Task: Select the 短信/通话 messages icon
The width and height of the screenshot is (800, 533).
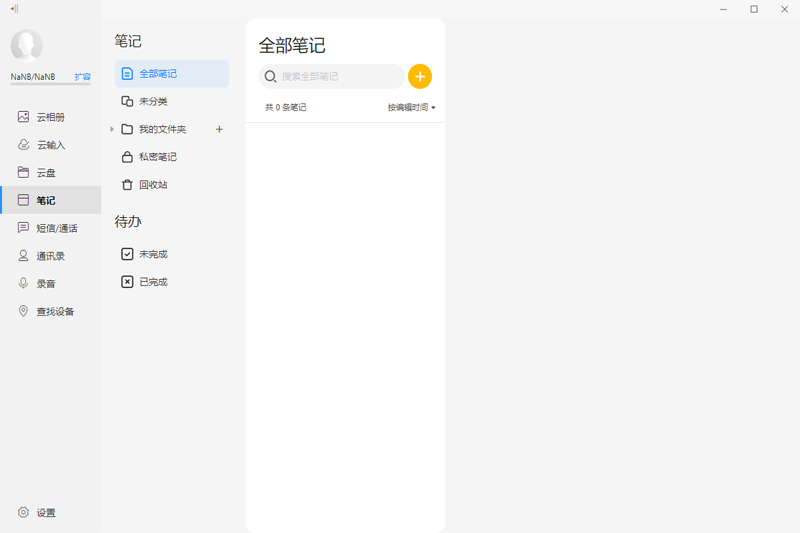Action: click(23, 228)
